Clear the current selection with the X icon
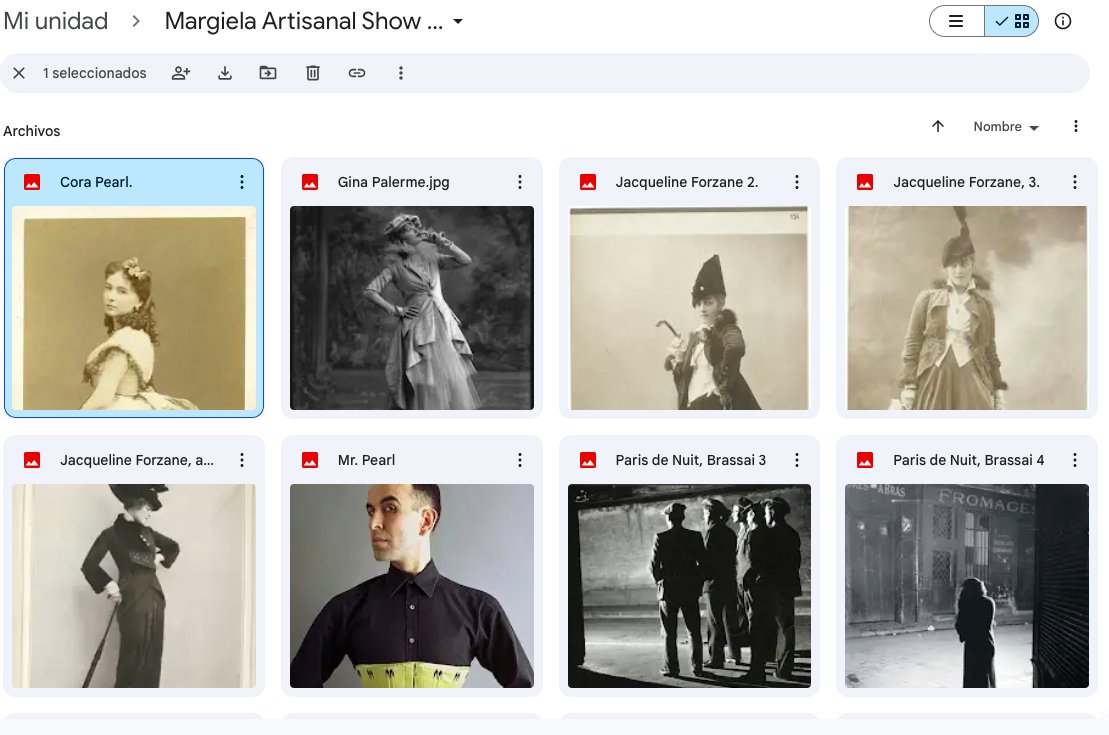Image resolution: width=1109 pixels, height=735 pixels. (19, 73)
